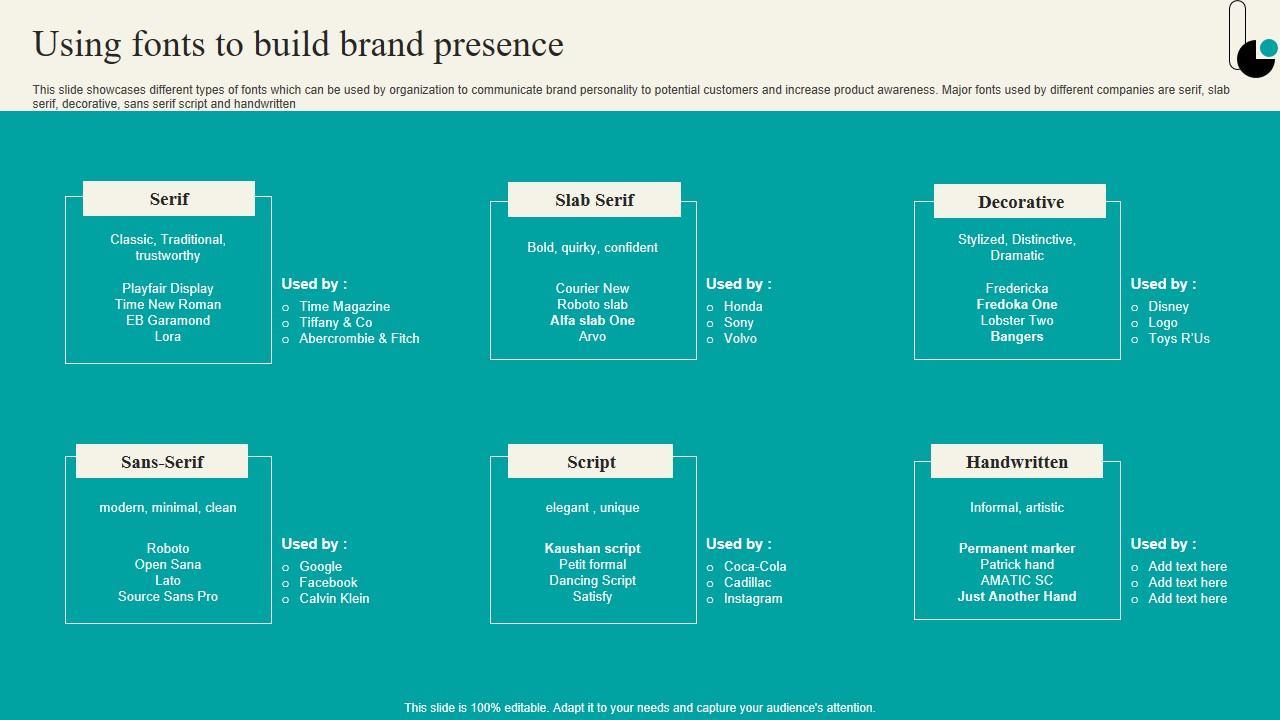This screenshot has width=1280, height=720.
Task: Select the Slab Serif heading label
Action: (594, 200)
